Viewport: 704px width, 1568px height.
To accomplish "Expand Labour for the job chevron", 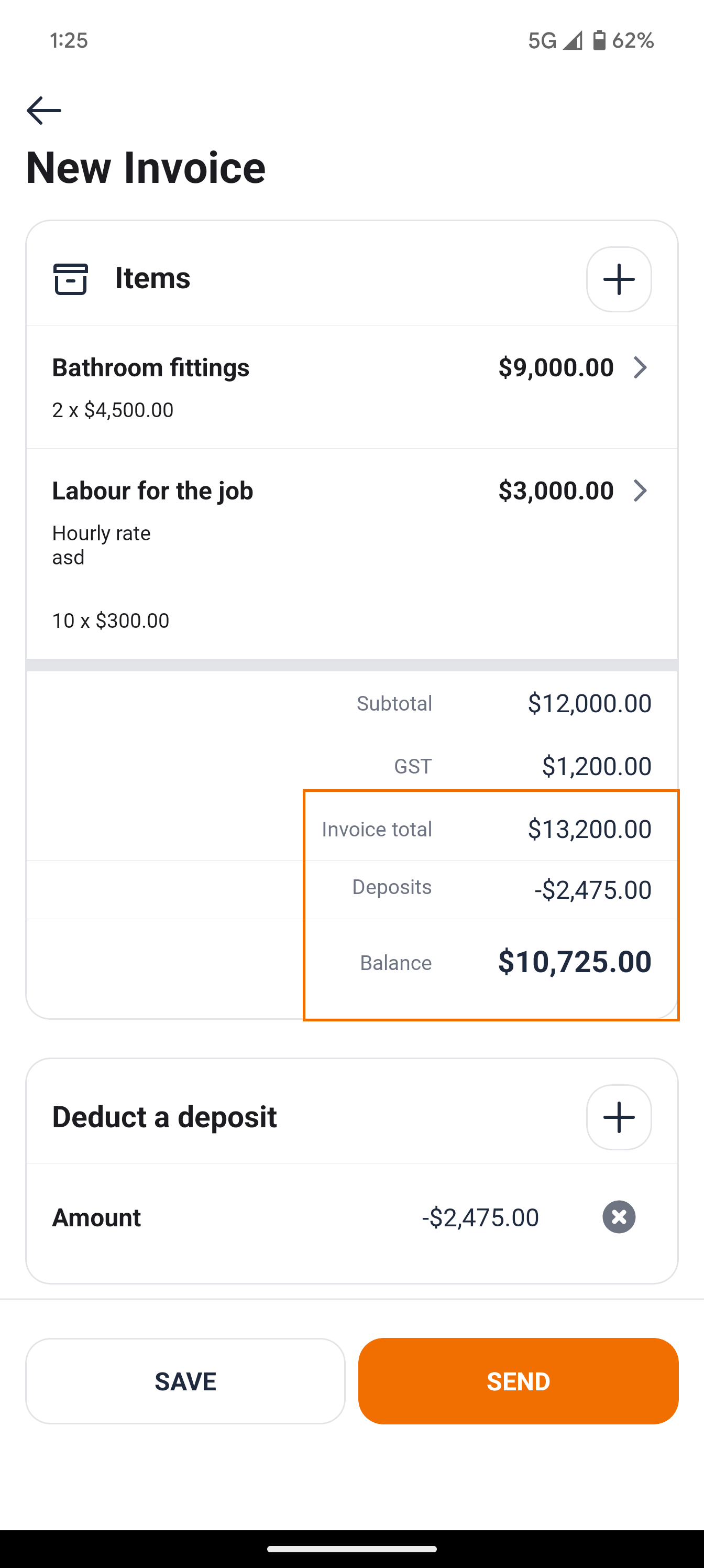I will [640, 491].
